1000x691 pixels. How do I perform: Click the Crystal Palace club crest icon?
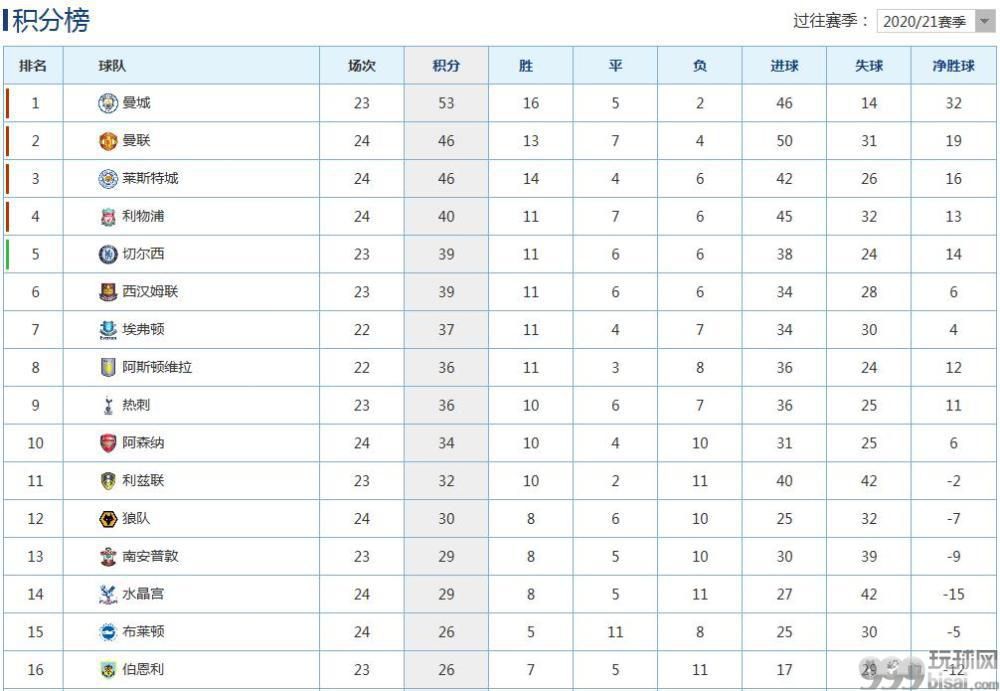pyautogui.click(x=108, y=594)
